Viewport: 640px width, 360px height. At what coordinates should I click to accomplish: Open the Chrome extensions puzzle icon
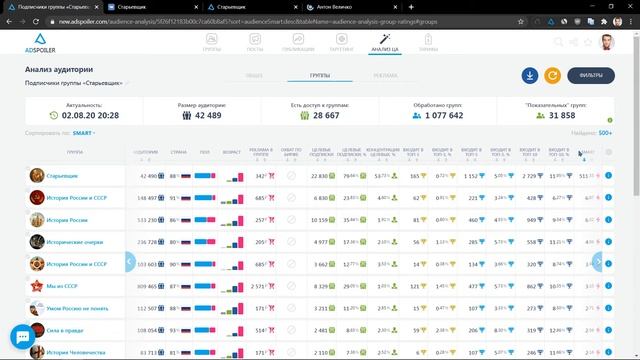coord(604,22)
